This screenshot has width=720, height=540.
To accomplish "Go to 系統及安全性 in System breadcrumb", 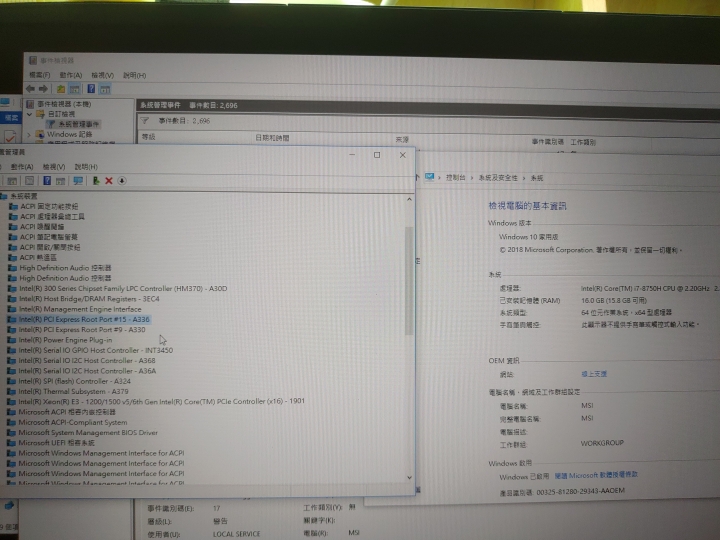I will [498, 178].
